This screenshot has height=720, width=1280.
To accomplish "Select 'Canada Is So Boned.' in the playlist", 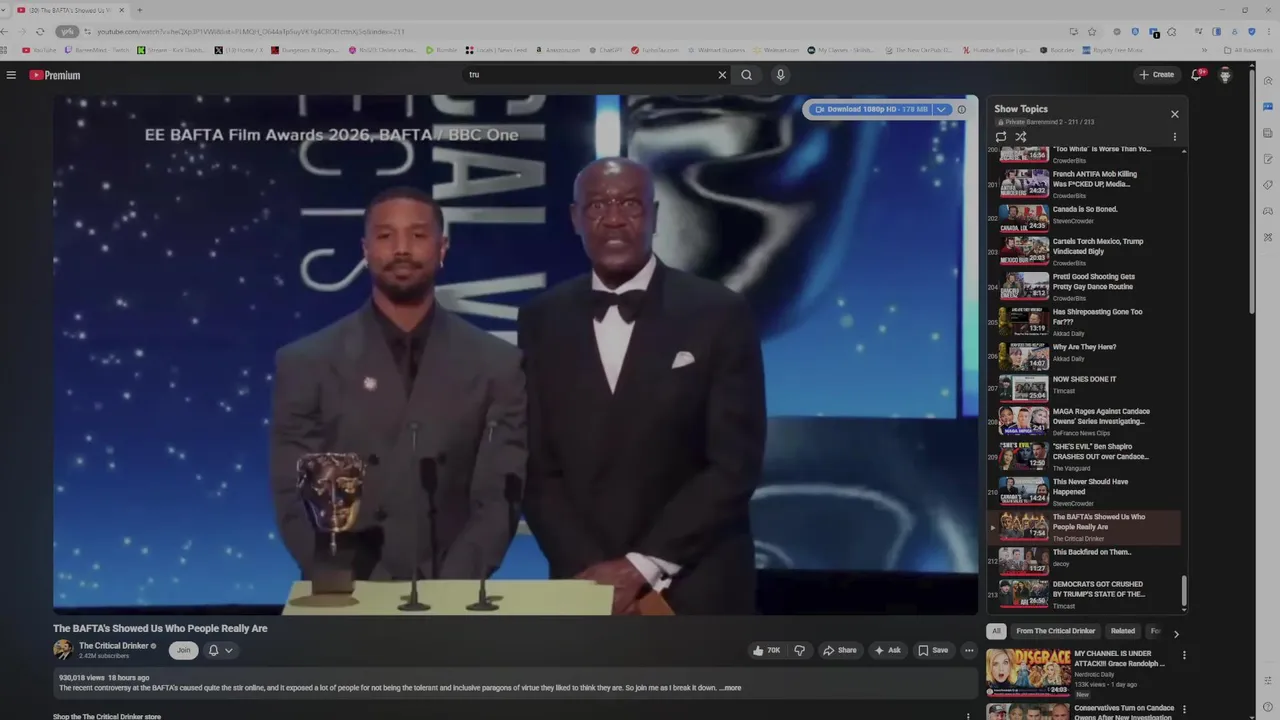I will click(x=1086, y=216).
